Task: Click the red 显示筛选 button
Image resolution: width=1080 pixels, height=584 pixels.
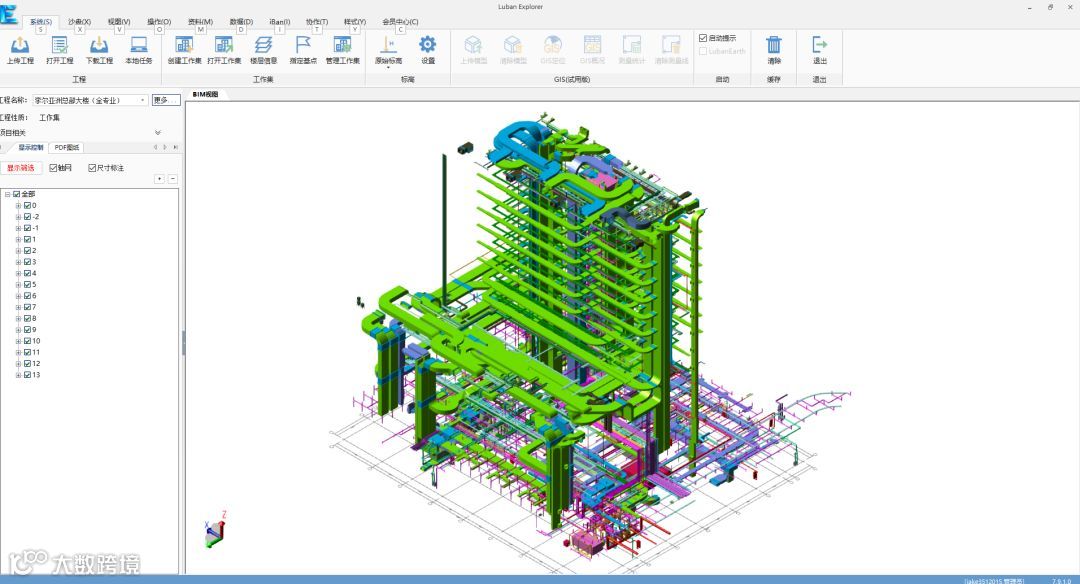Action: (21, 168)
